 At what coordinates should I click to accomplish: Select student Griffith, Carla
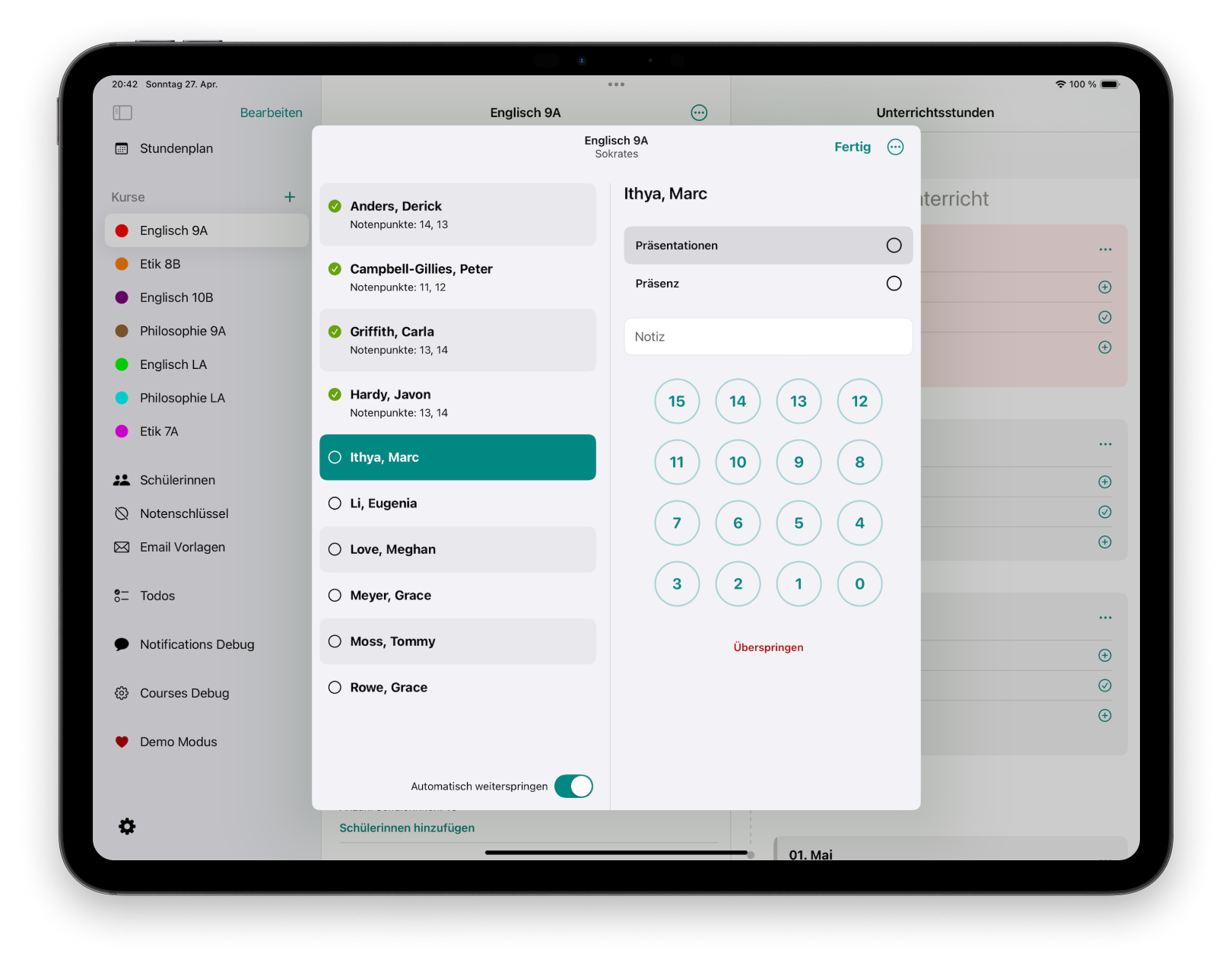click(458, 340)
